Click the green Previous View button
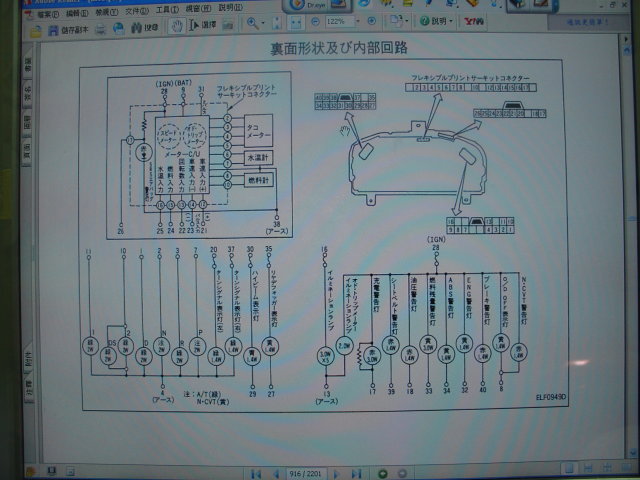 382,474
